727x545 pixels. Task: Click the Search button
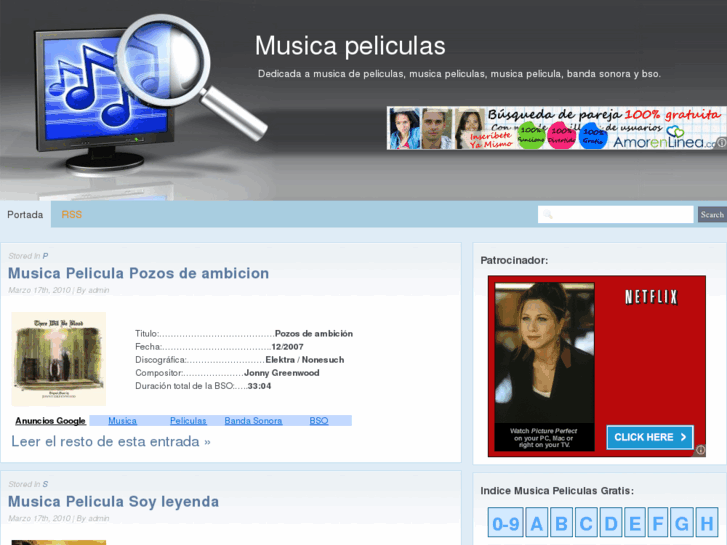coord(712,214)
